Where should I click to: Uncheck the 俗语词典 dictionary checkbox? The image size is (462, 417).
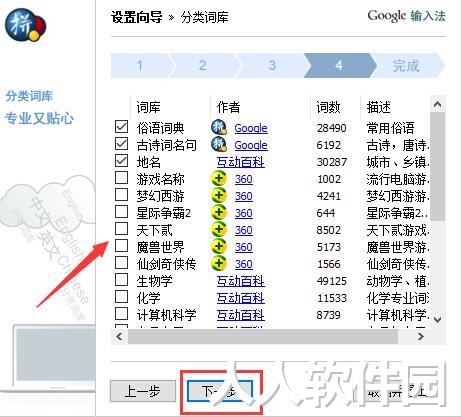(121, 127)
